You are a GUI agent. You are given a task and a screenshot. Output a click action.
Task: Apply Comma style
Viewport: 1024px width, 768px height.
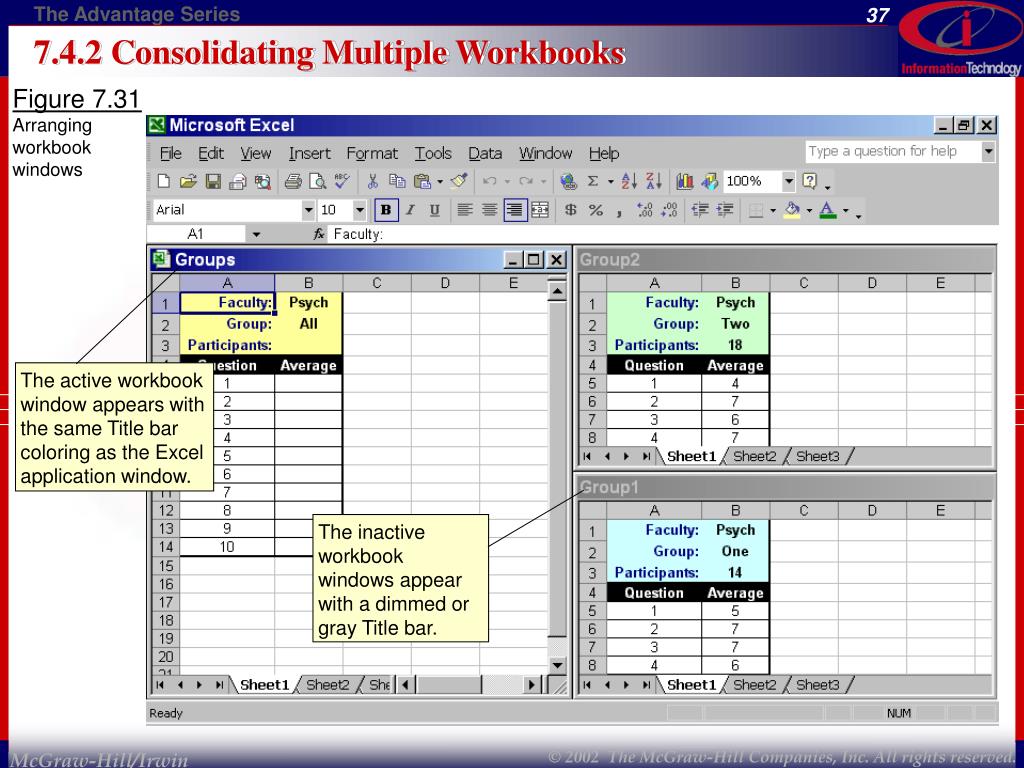coord(618,211)
